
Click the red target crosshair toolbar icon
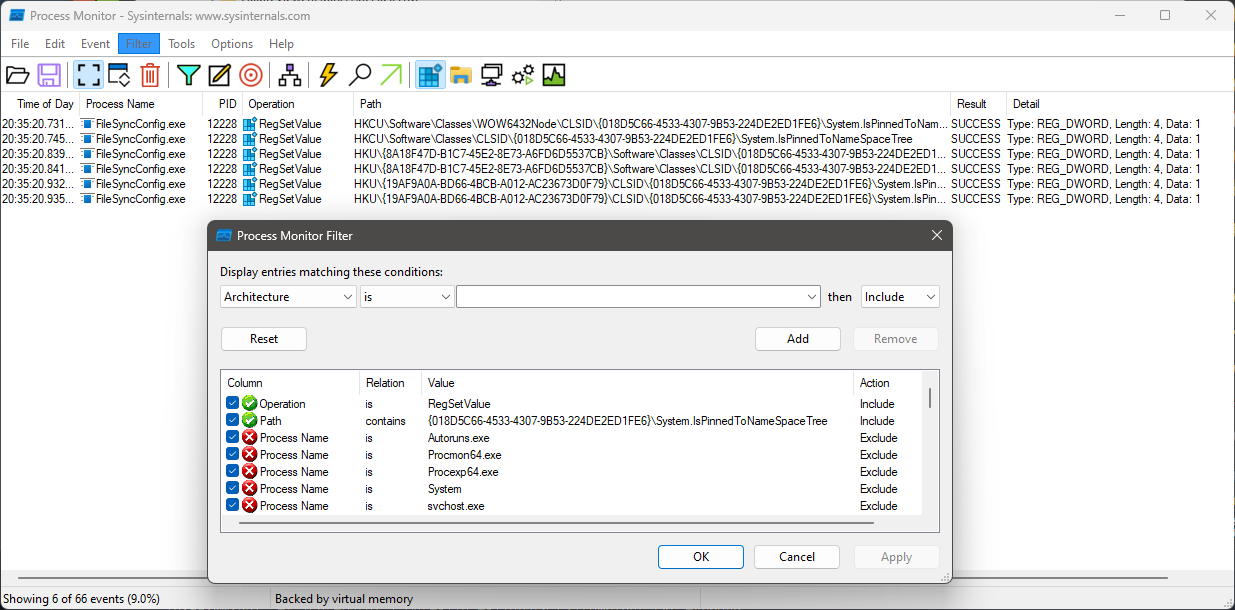pyautogui.click(x=251, y=75)
